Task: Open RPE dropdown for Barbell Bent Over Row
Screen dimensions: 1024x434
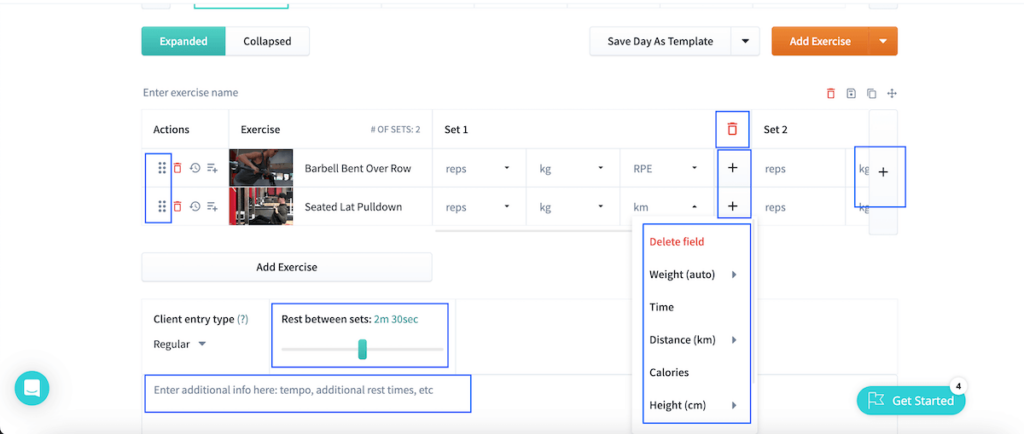Action: click(x=665, y=168)
